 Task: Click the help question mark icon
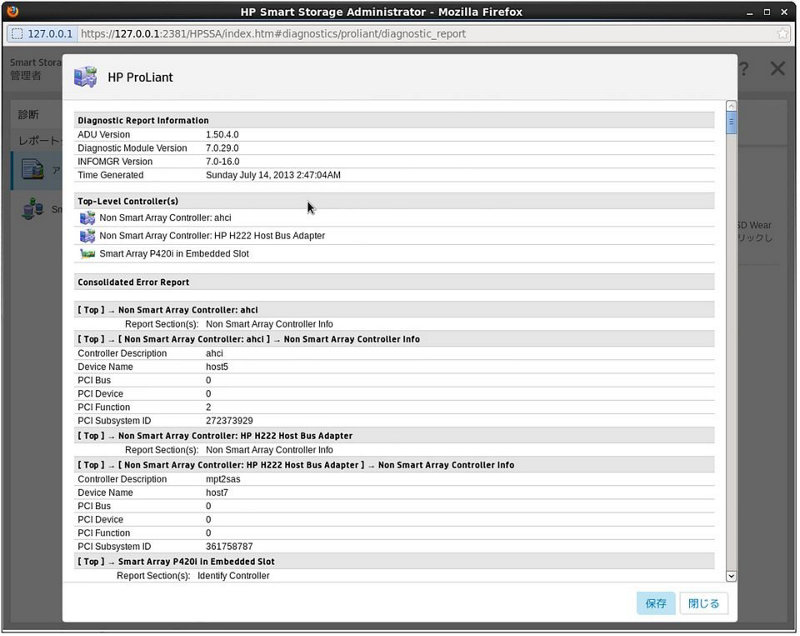(743, 69)
